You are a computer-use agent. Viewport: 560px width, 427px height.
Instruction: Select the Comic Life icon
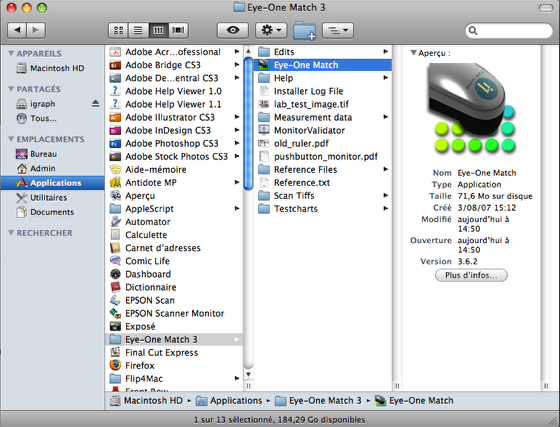click(x=115, y=261)
